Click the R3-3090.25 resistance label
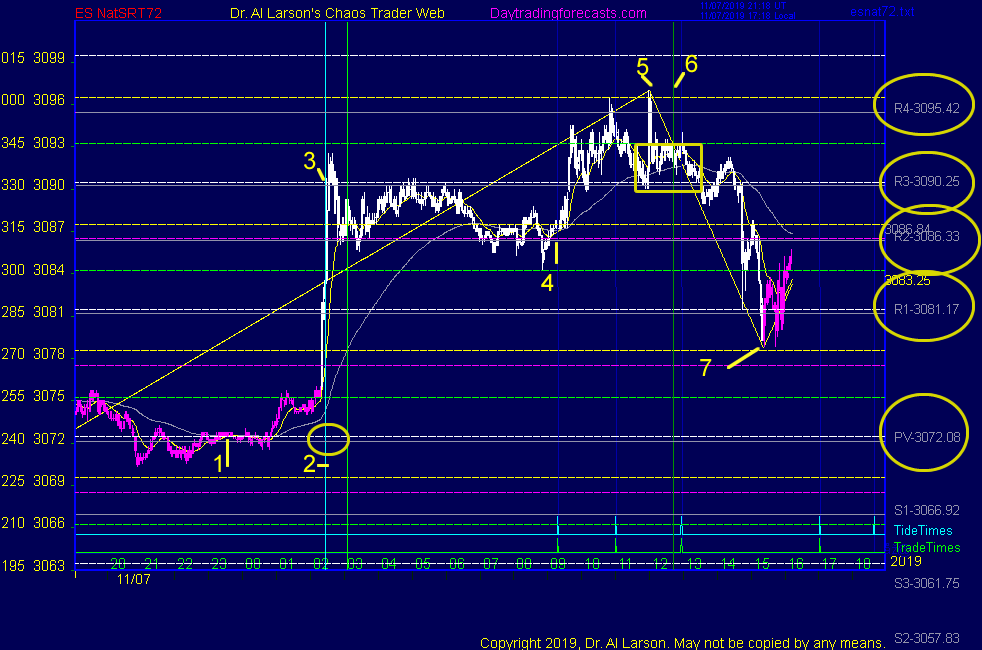 pyautogui.click(x=926, y=182)
